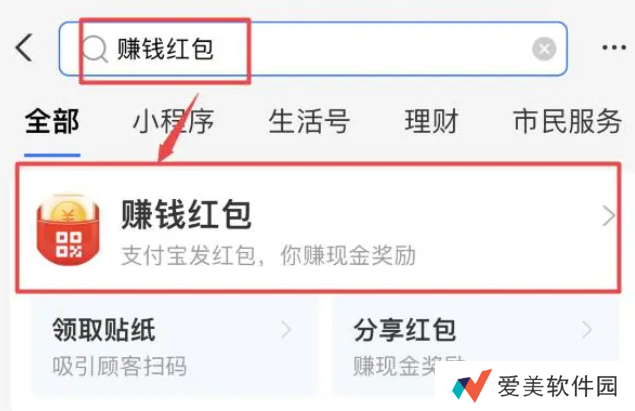Tap the back arrow icon

coord(24,47)
